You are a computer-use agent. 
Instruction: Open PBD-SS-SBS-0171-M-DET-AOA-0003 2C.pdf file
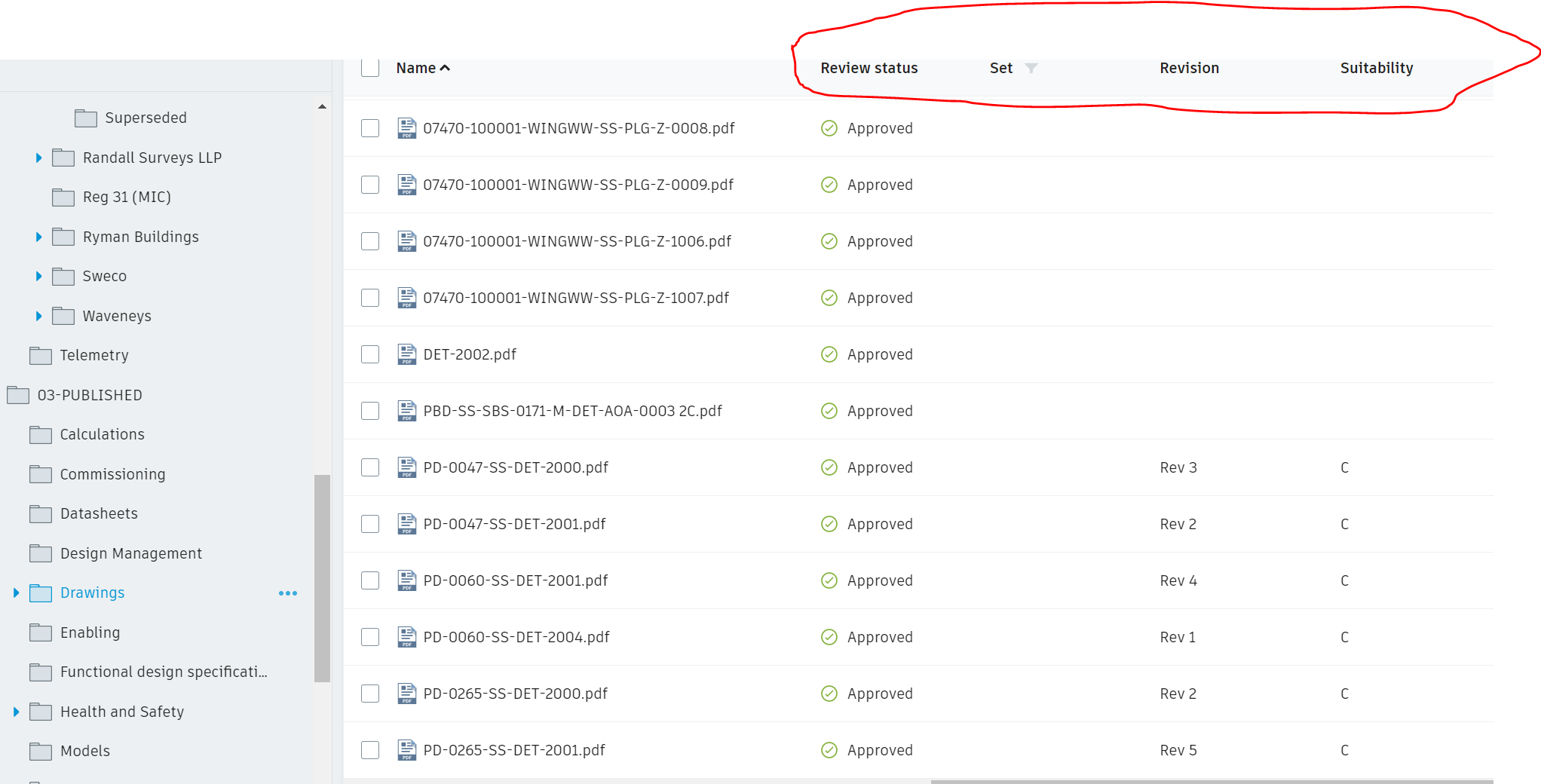572,411
